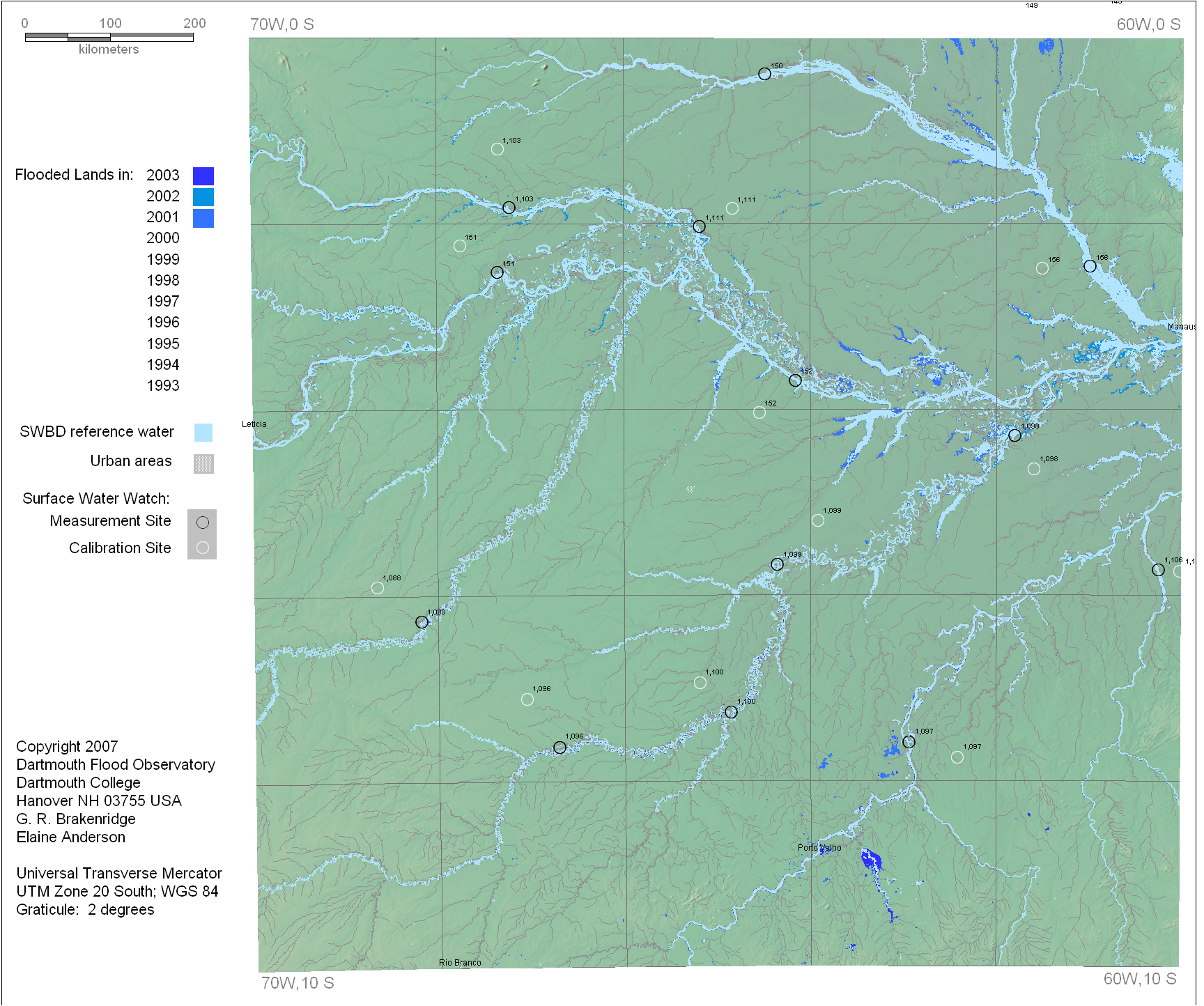Select measurement site 1,111 black circle

tap(699, 226)
